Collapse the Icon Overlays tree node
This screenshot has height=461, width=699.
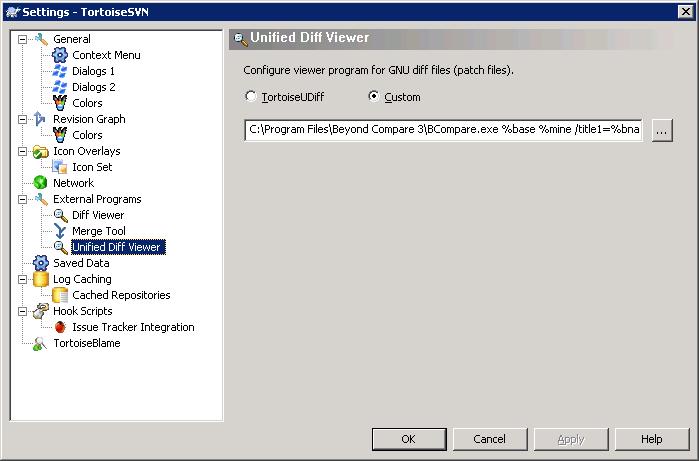[x=22, y=152]
